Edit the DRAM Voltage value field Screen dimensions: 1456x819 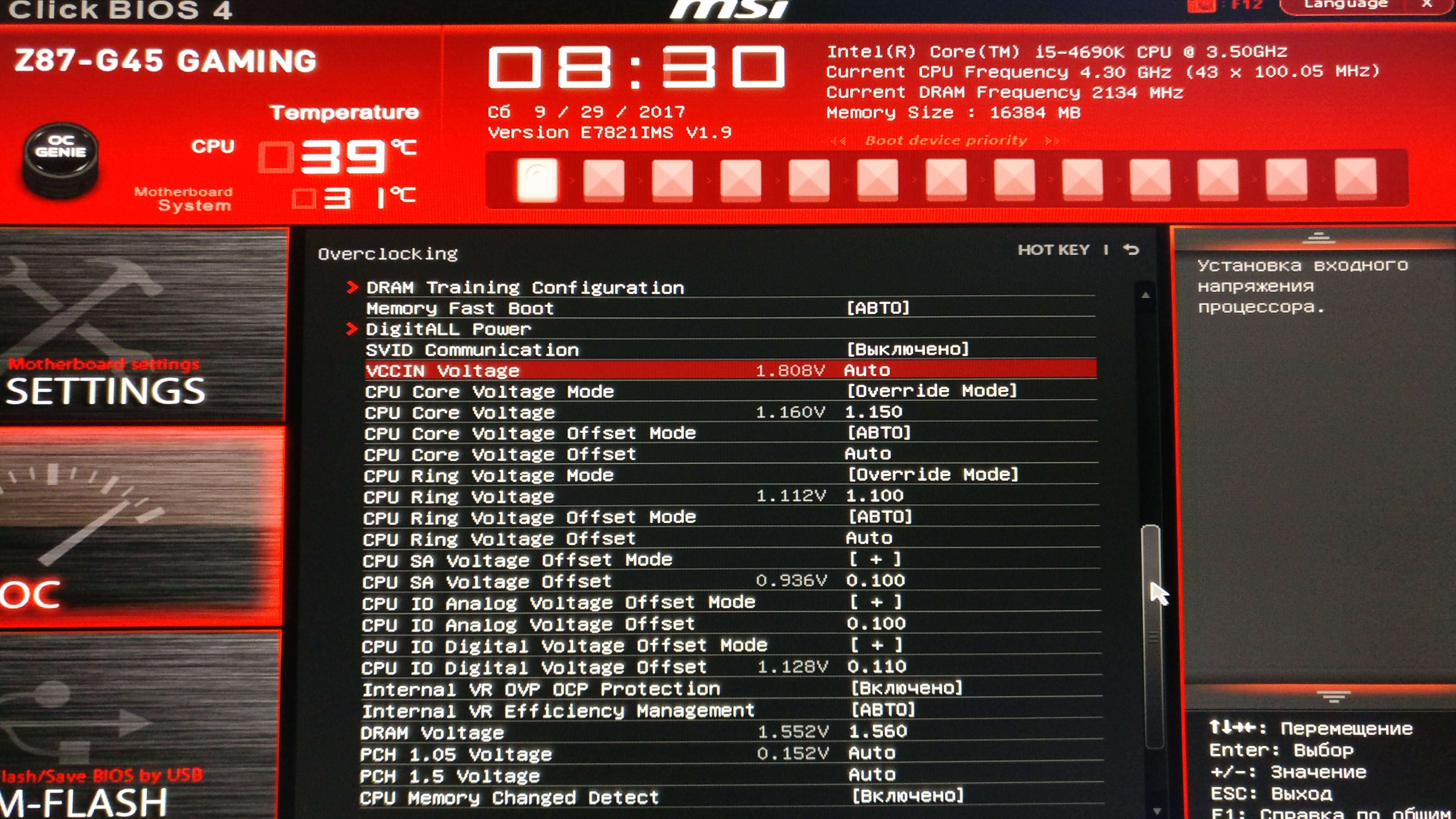click(x=878, y=731)
